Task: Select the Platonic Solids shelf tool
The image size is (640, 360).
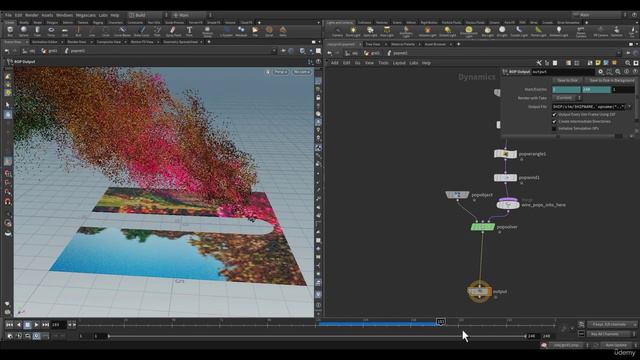Action: pyautogui.click(x=207, y=31)
